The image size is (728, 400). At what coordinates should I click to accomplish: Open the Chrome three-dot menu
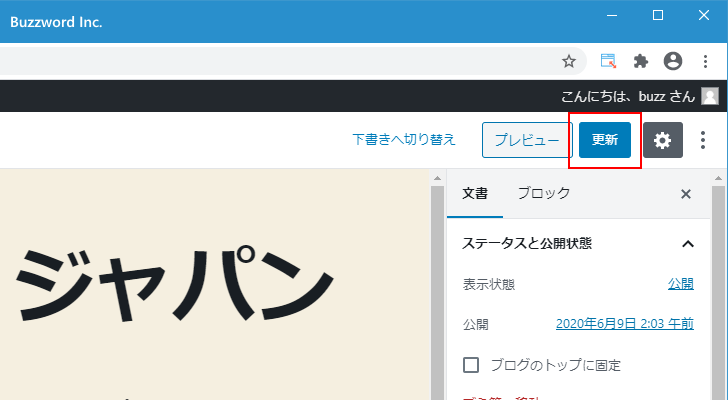click(705, 61)
